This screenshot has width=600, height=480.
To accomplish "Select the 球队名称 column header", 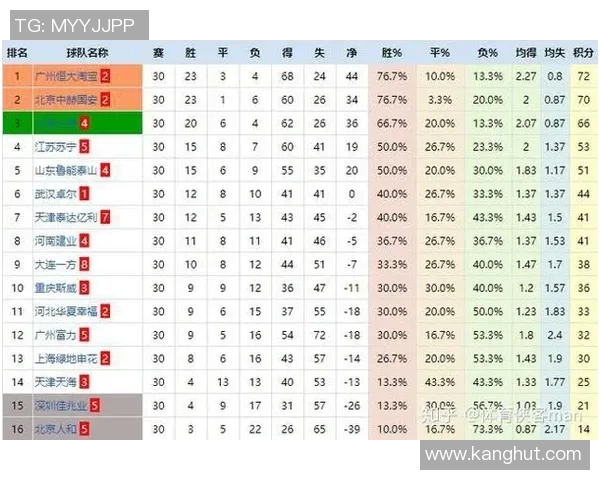I will click(x=87, y=52).
